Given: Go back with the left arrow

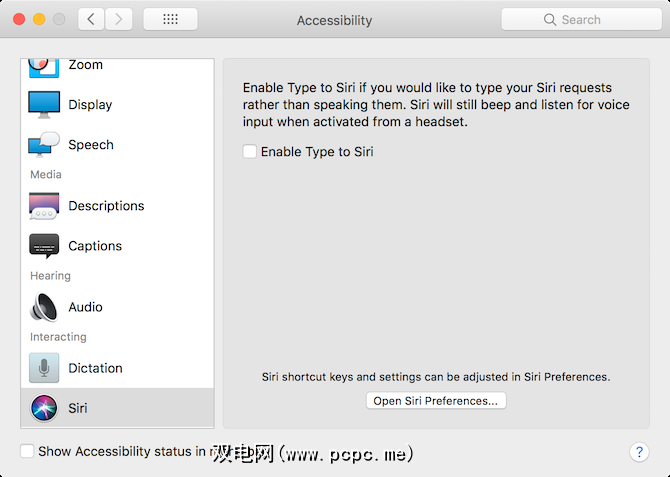Looking at the screenshot, I should click(x=91, y=19).
